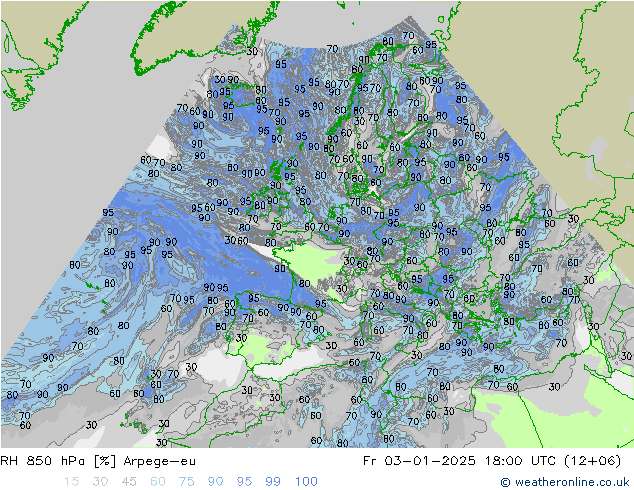634x490 pixels.
Task: Click the 'Fr 03-01-2025 18:00 UTC (12+06)' timestamp
Action: coord(492,461)
